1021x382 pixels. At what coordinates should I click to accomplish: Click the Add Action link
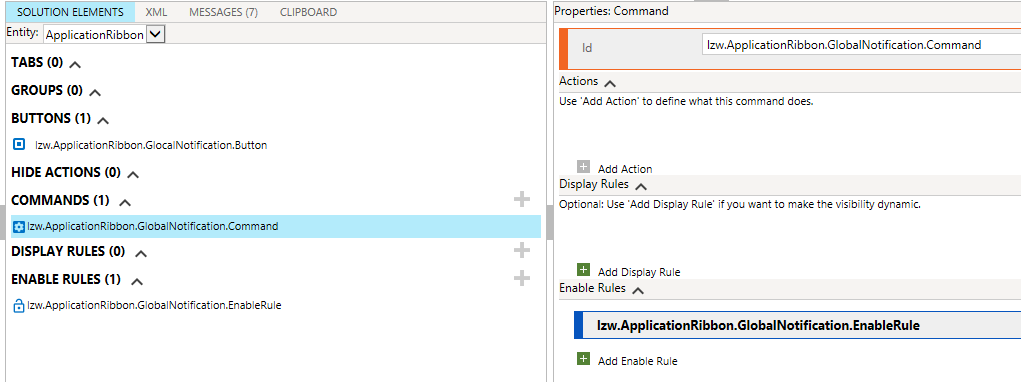[x=625, y=169]
